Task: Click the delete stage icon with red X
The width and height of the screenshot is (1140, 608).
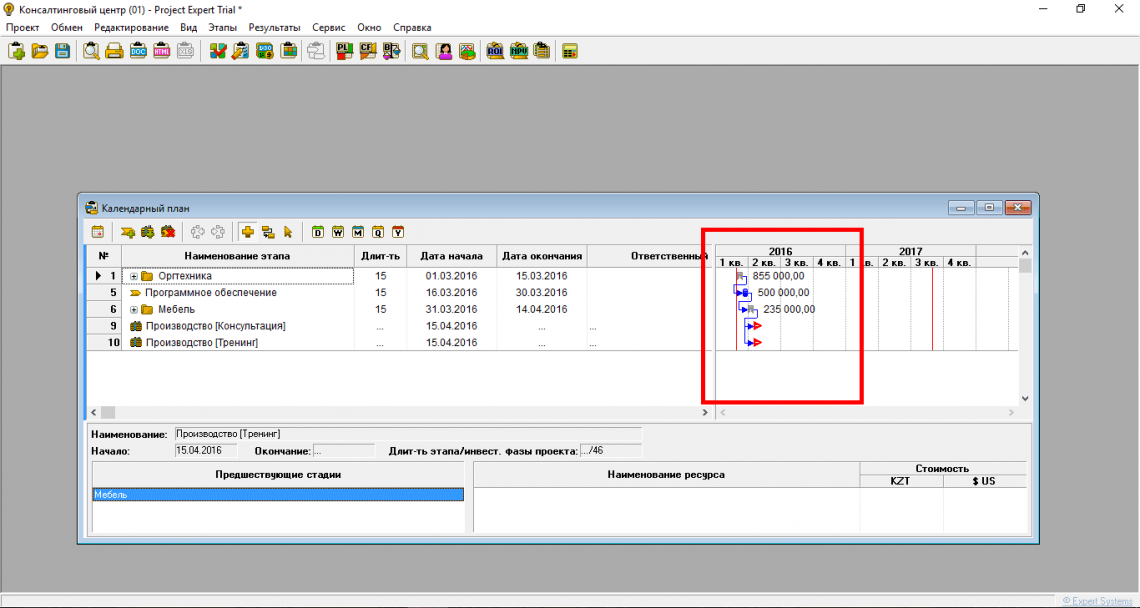Action: [x=167, y=232]
